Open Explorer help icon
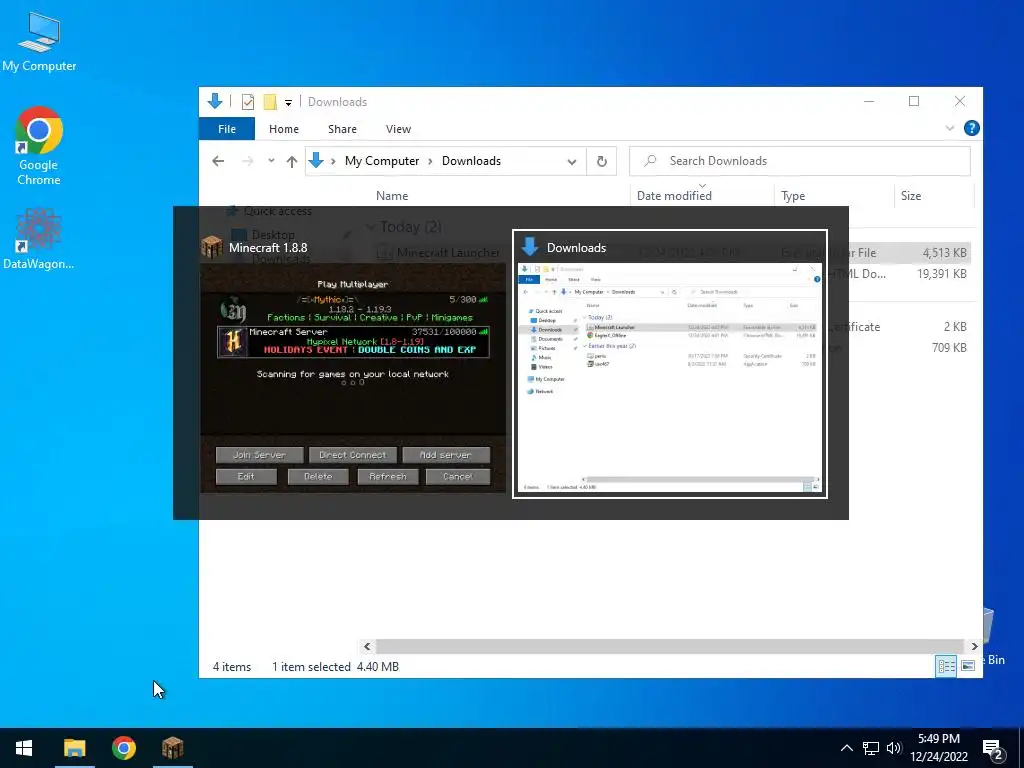1024x768 pixels. click(x=972, y=128)
